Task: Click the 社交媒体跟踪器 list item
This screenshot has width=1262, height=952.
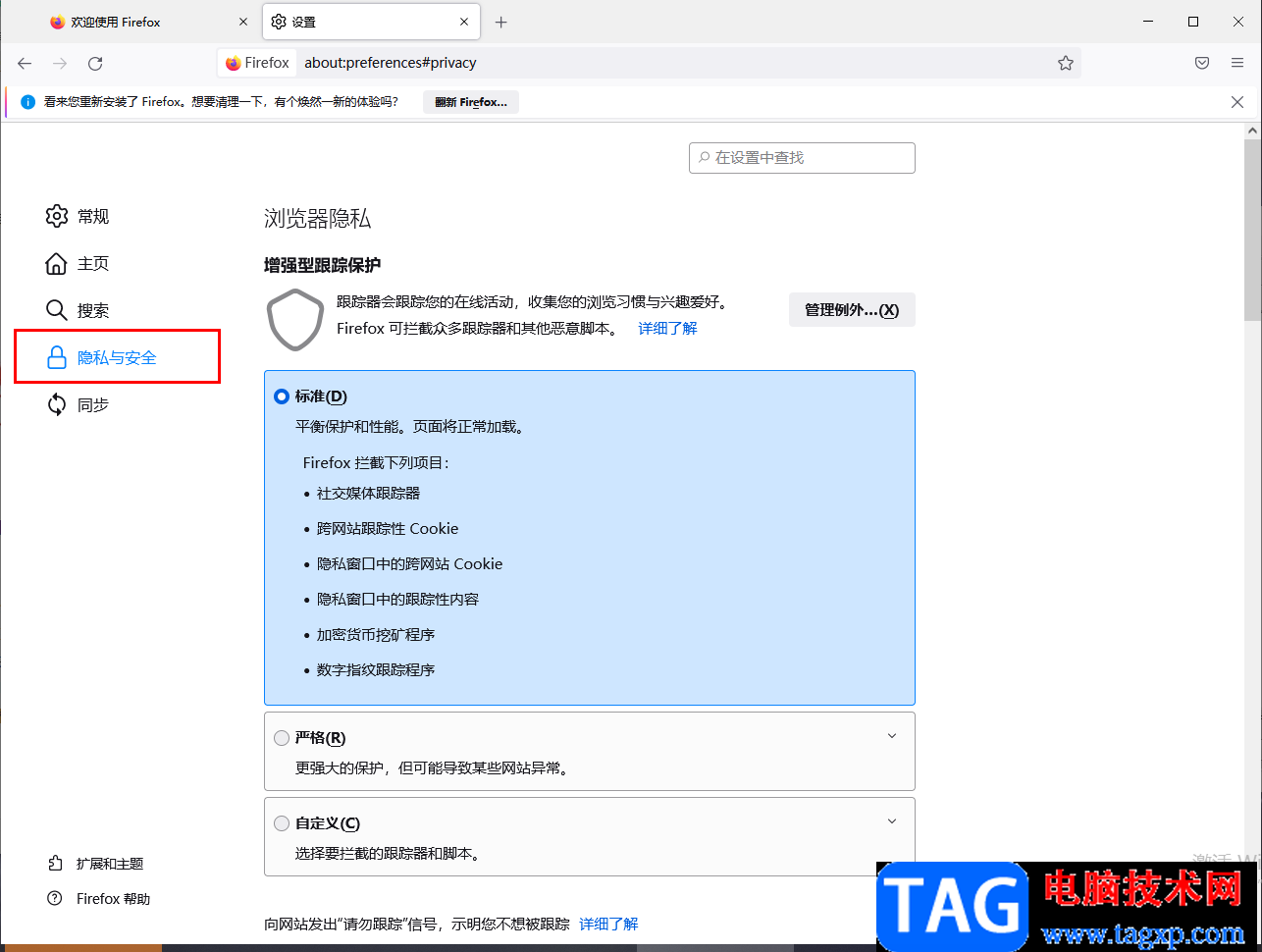Action: click(368, 494)
